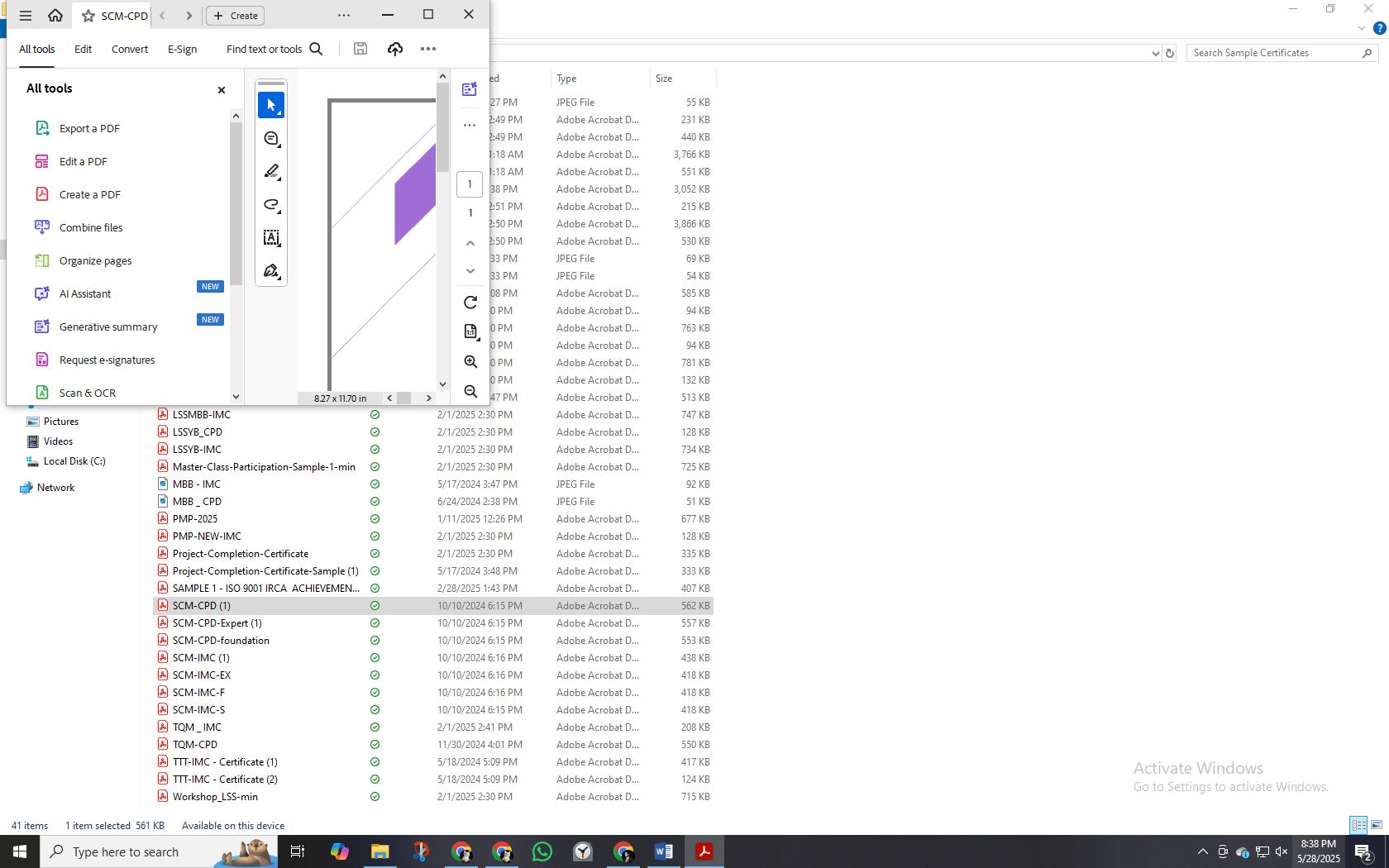Share the file via the cloud upload icon
Image resolution: width=1389 pixels, height=868 pixels.
tap(395, 49)
